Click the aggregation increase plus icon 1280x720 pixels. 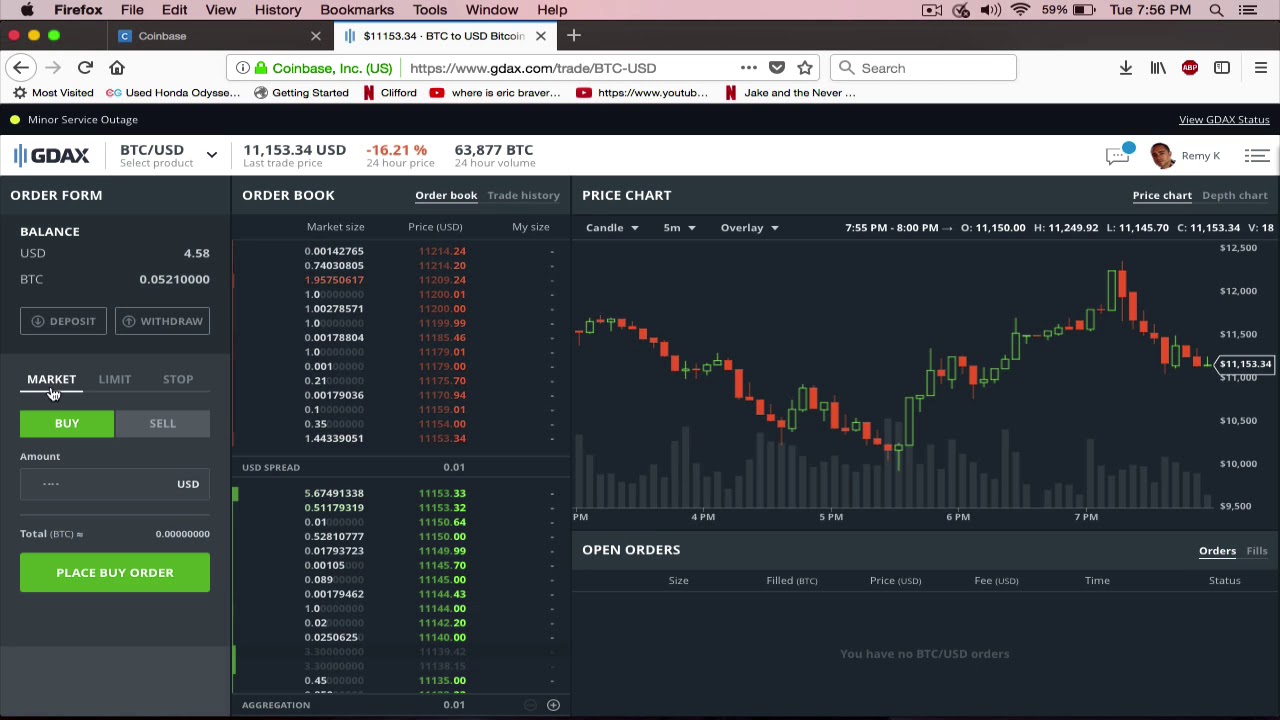tap(553, 705)
